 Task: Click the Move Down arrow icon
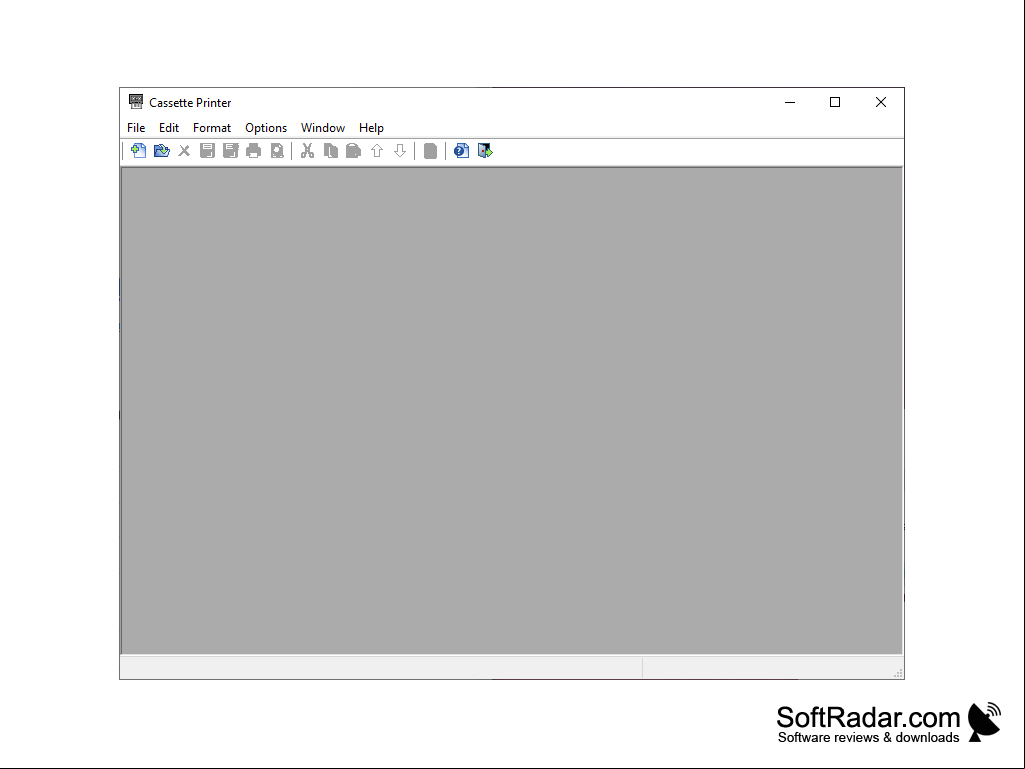[400, 151]
